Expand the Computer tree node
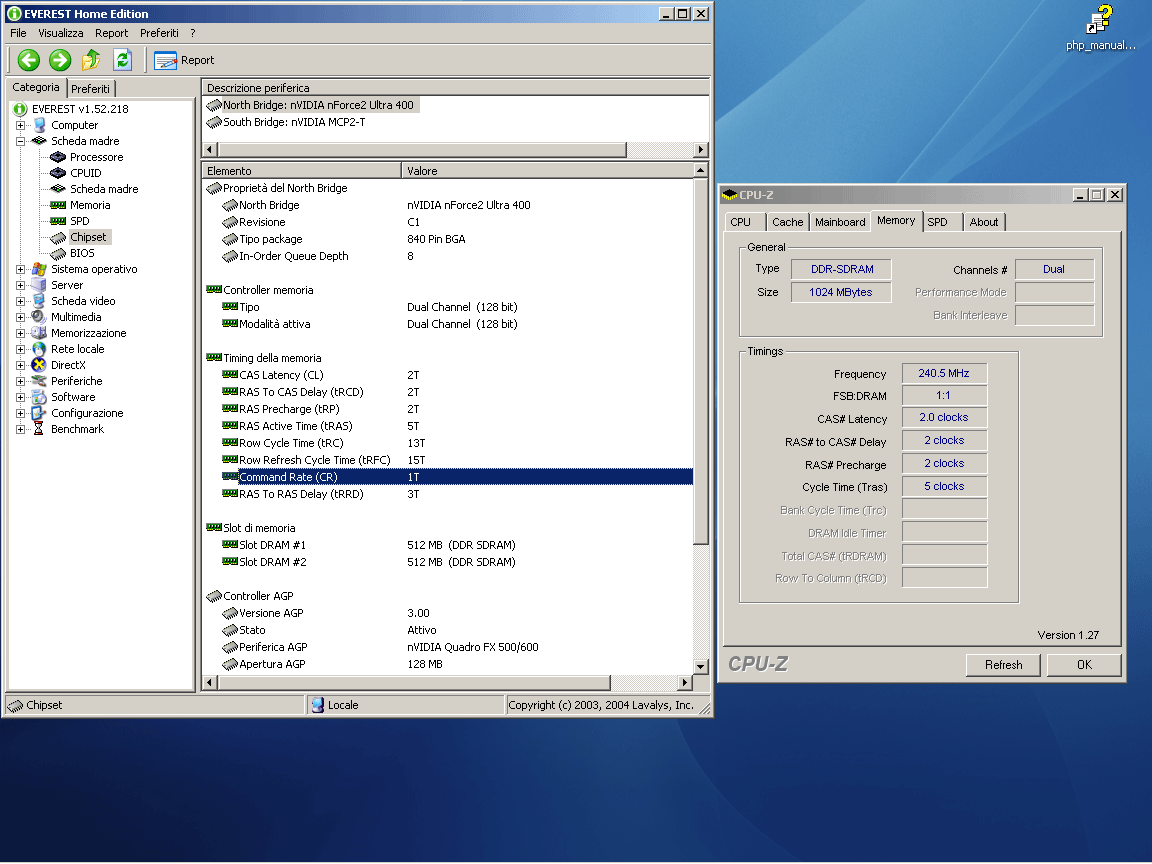The image size is (1152, 864). coord(21,126)
